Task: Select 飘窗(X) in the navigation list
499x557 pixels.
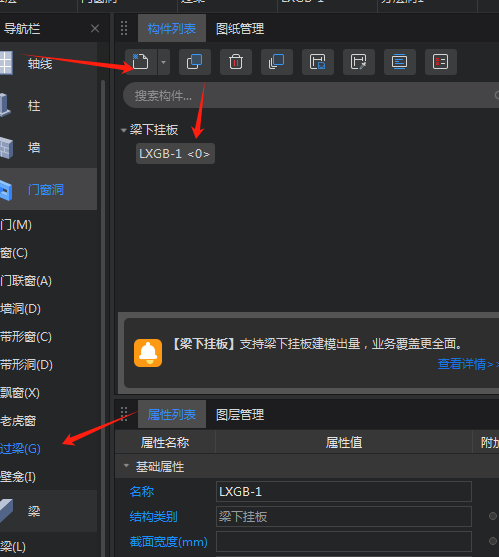Action: coord(20,393)
